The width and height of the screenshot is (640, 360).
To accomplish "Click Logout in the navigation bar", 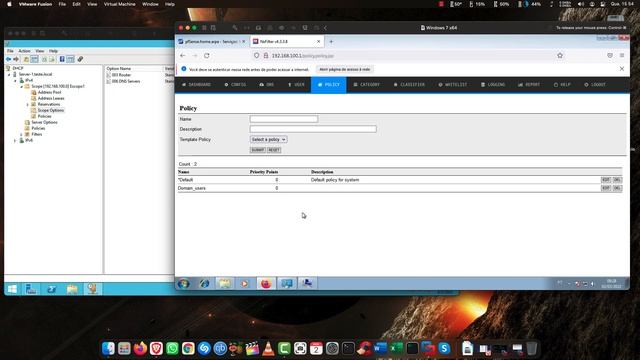I will 595,84.
